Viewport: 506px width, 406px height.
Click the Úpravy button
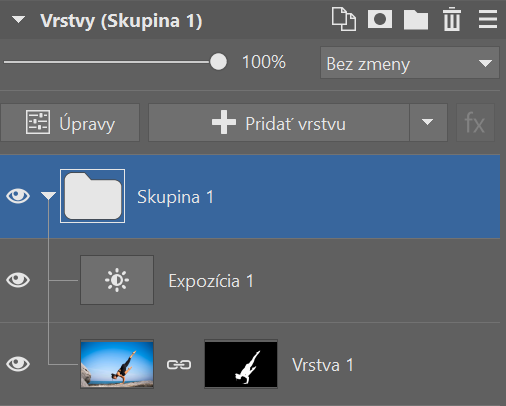[x=70, y=123]
